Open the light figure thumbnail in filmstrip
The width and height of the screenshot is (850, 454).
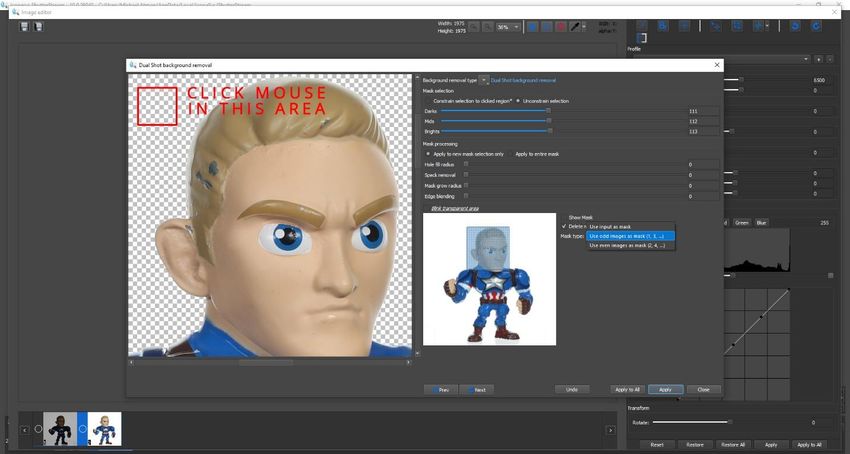(x=105, y=429)
